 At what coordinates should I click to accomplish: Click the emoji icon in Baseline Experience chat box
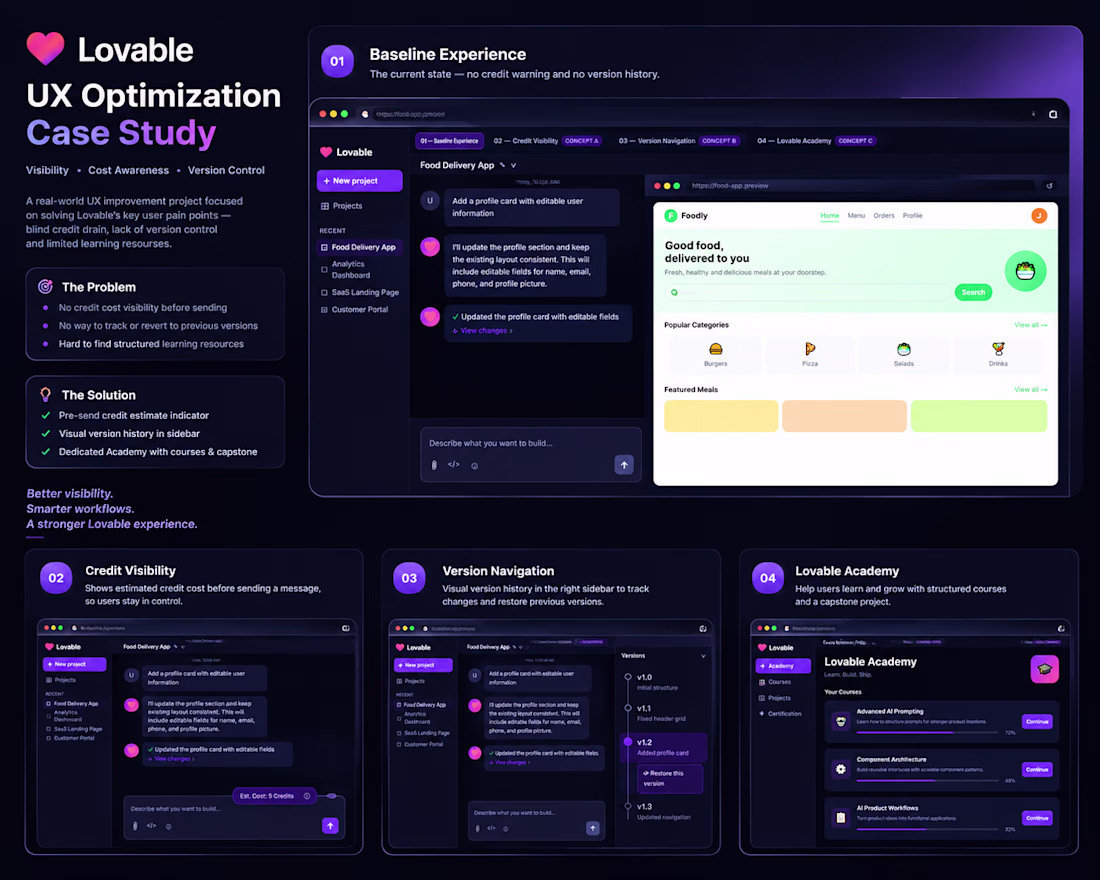475,466
